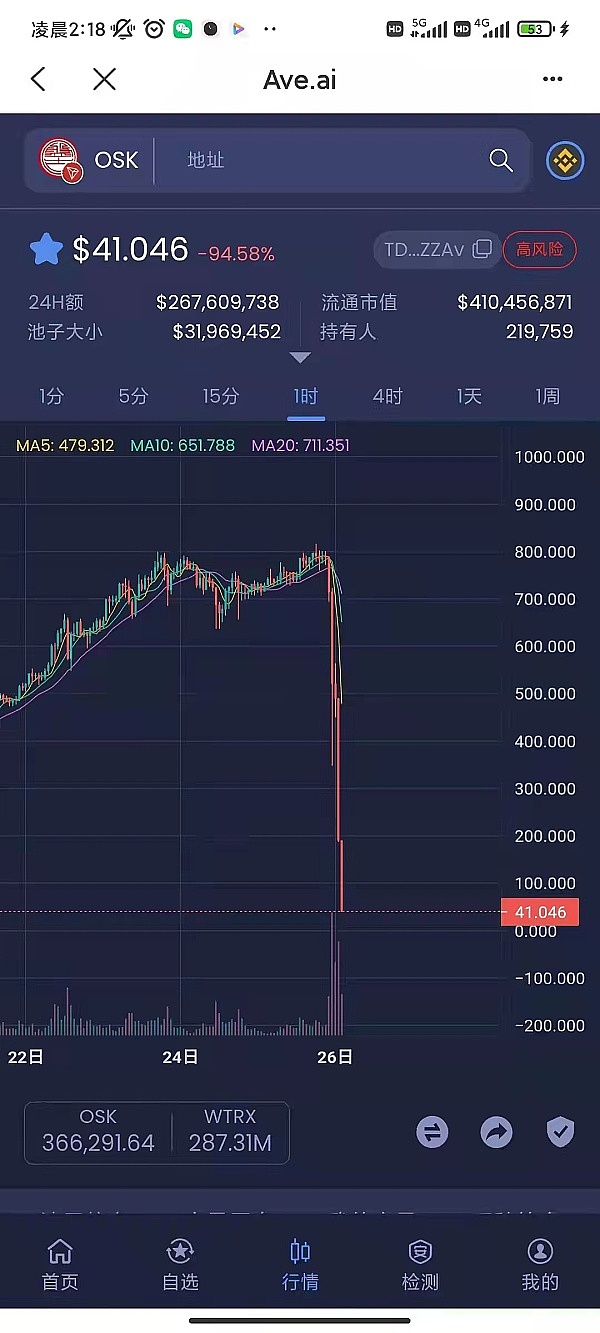The height and width of the screenshot is (1333, 600).
Task: Open the Binance chain selector icon
Action: (565, 160)
